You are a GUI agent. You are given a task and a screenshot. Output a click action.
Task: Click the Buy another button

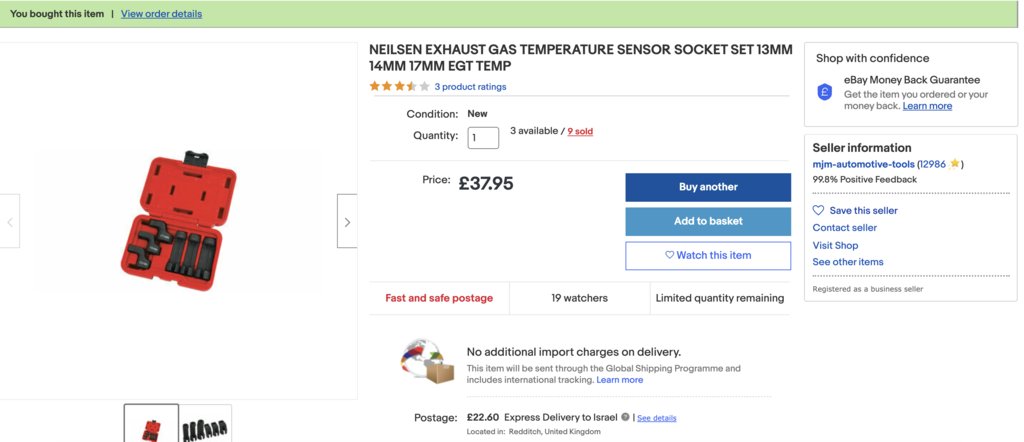(708, 187)
